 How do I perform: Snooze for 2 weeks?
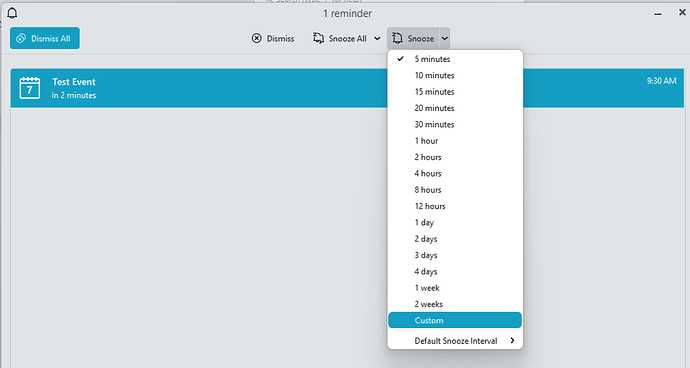pyautogui.click(x=455, y=304)
